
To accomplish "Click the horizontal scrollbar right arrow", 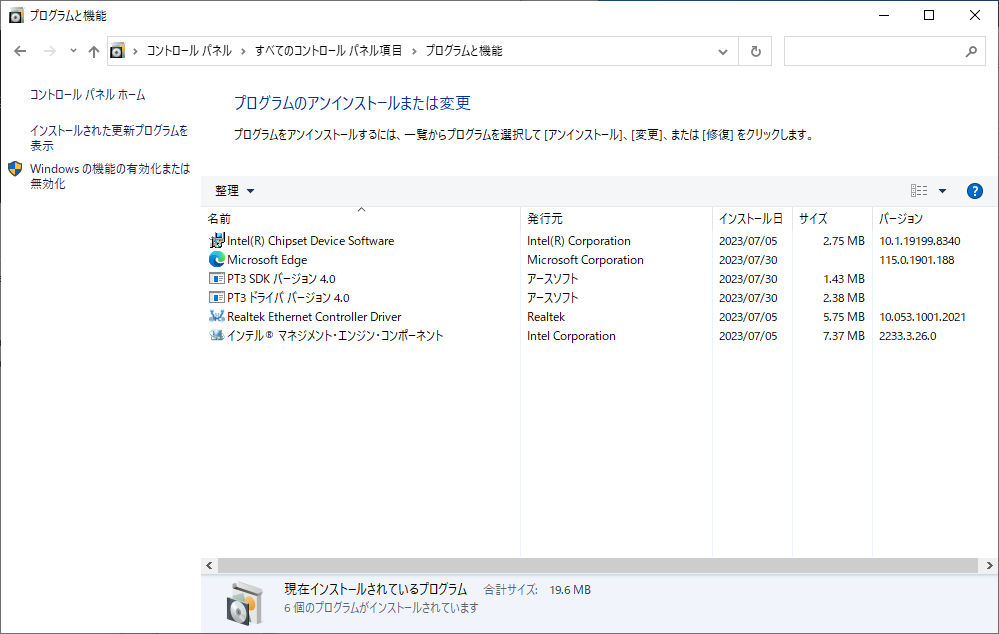I will coord(989,565).
